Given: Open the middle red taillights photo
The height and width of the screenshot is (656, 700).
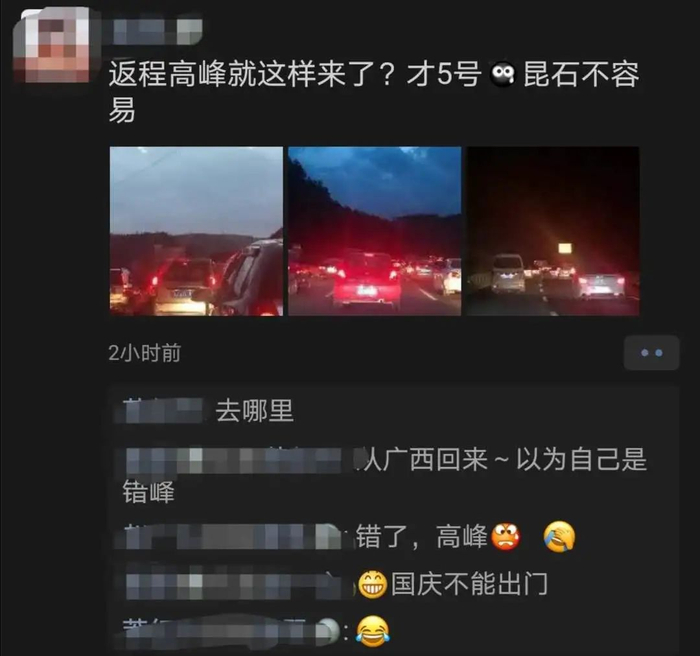Looking at the screenshot, I should (x=375, y=231).
